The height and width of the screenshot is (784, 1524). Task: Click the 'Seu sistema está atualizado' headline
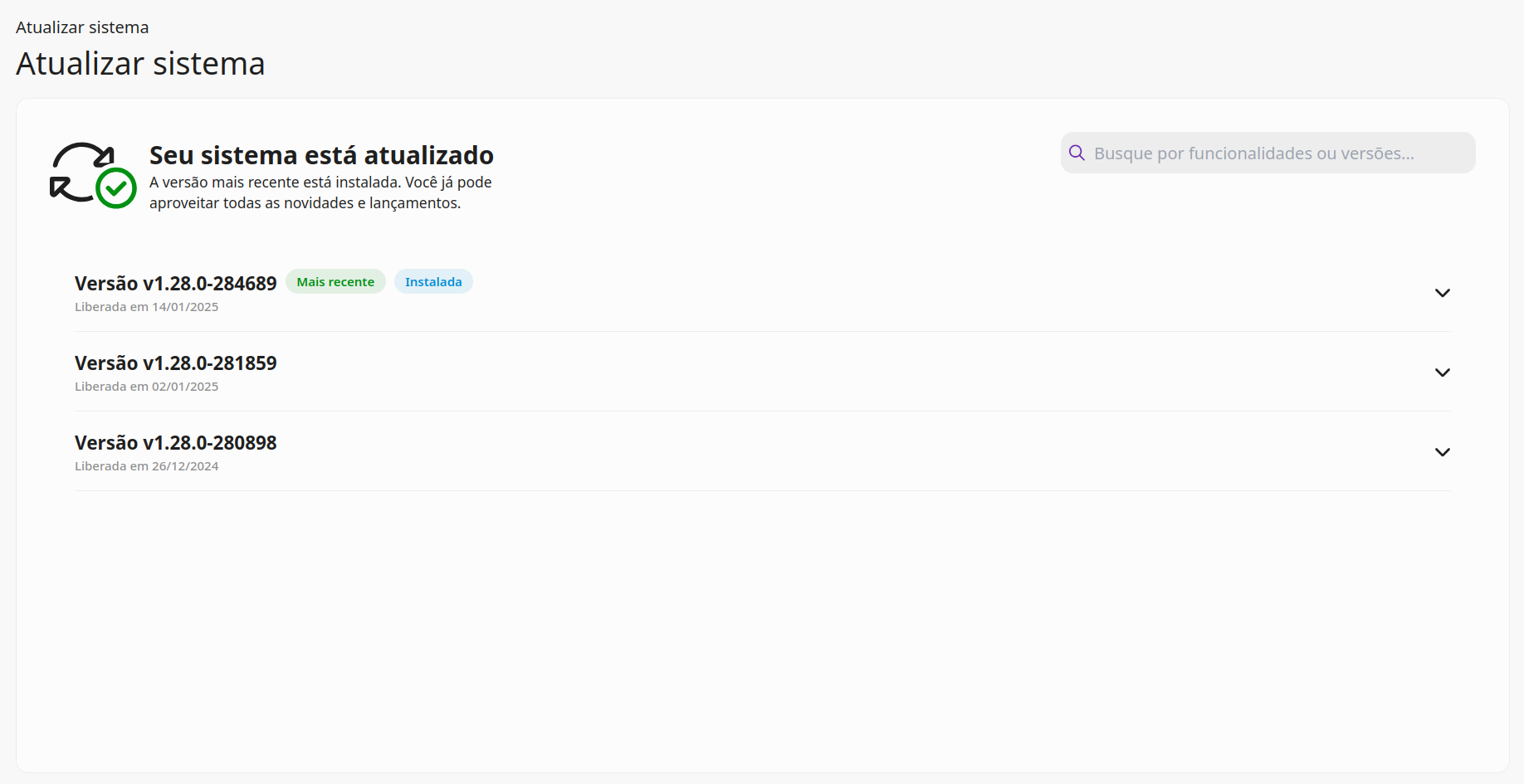point(321,155)
